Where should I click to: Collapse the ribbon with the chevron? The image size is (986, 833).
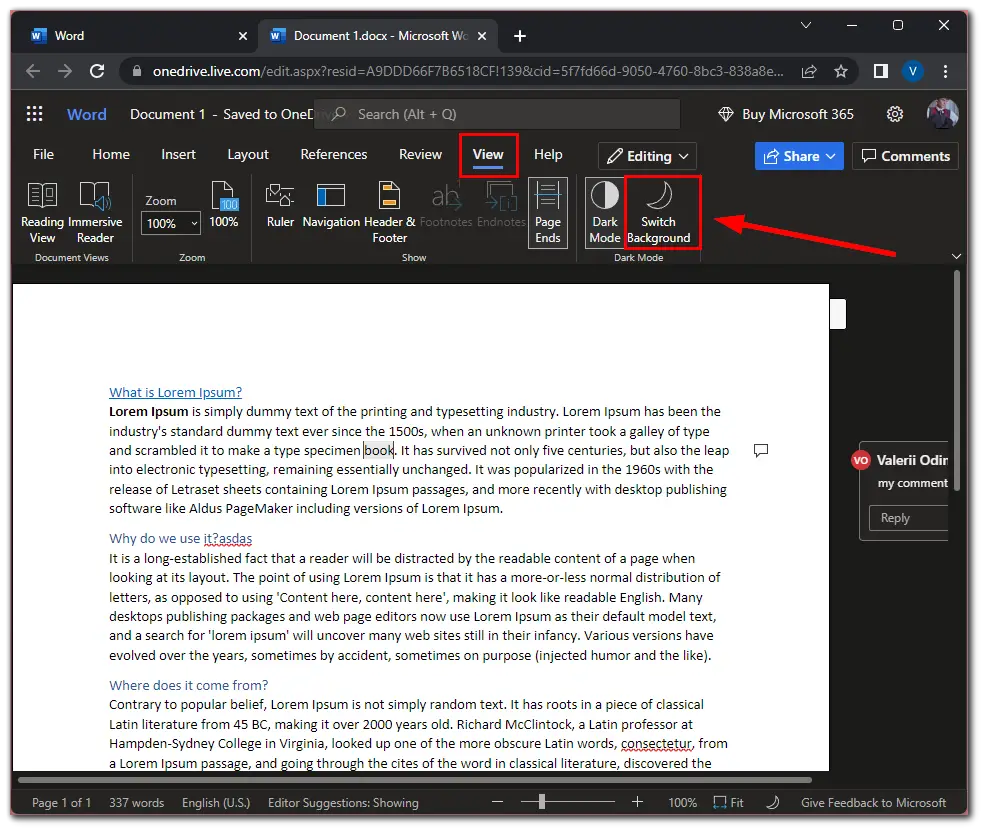tap(956, 256)
